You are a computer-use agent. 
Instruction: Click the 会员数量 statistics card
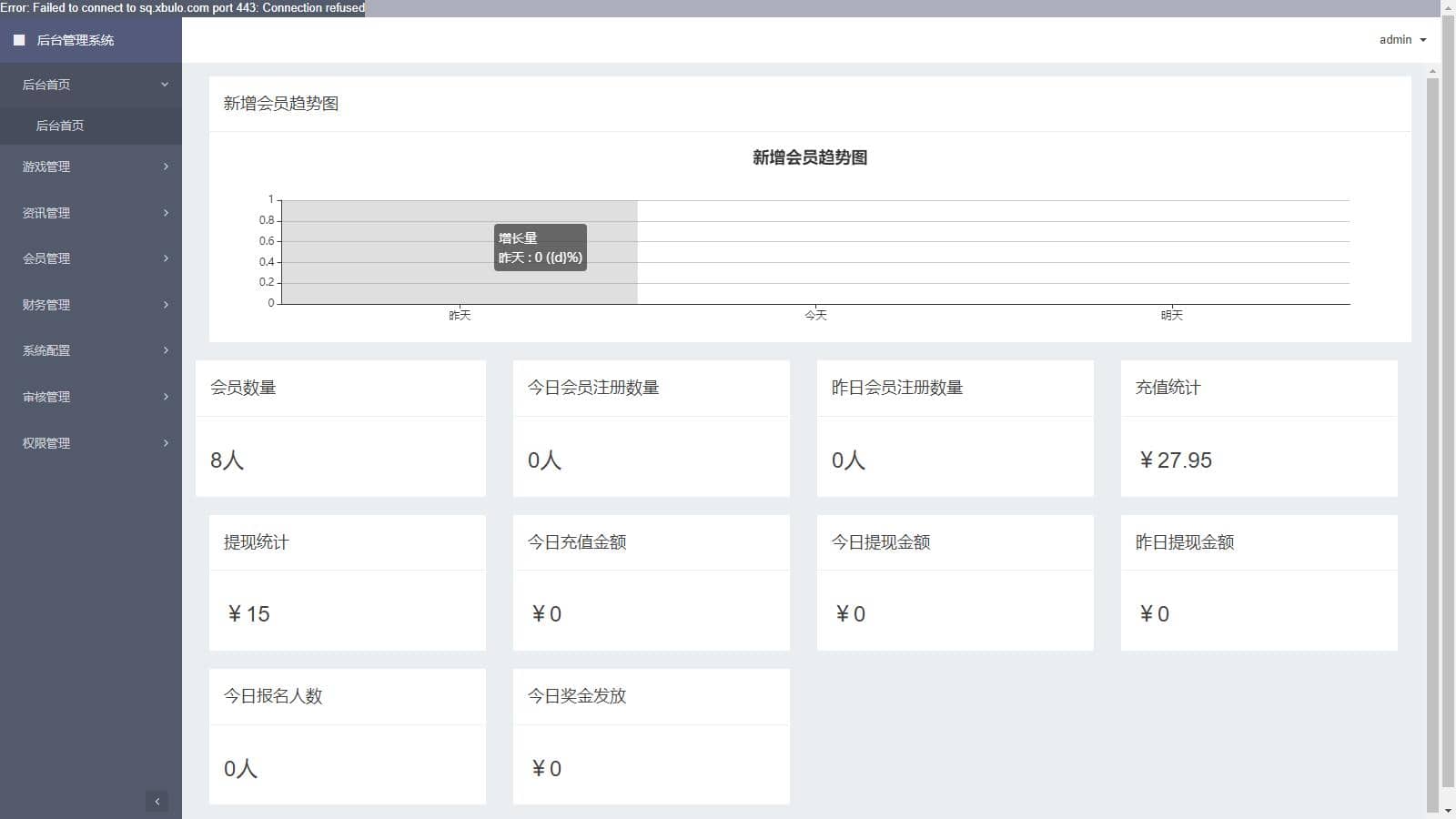click(x=340, y=429)
